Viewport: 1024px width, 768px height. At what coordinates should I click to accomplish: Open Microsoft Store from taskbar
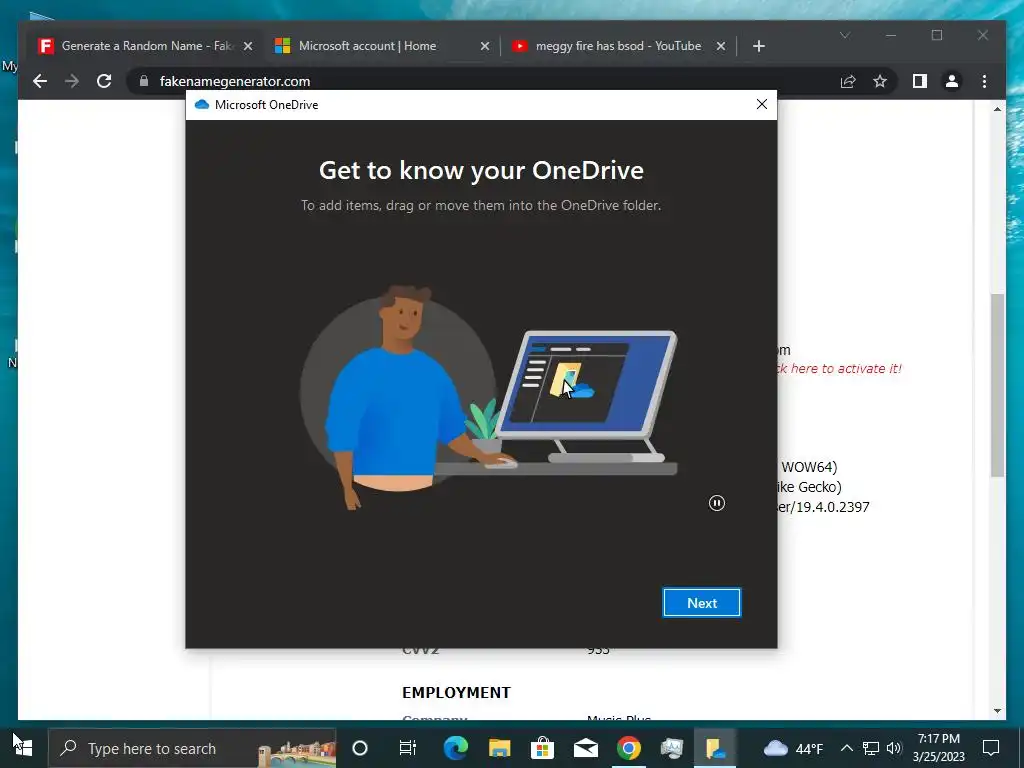pyautogui.click(x=542, y=748)
